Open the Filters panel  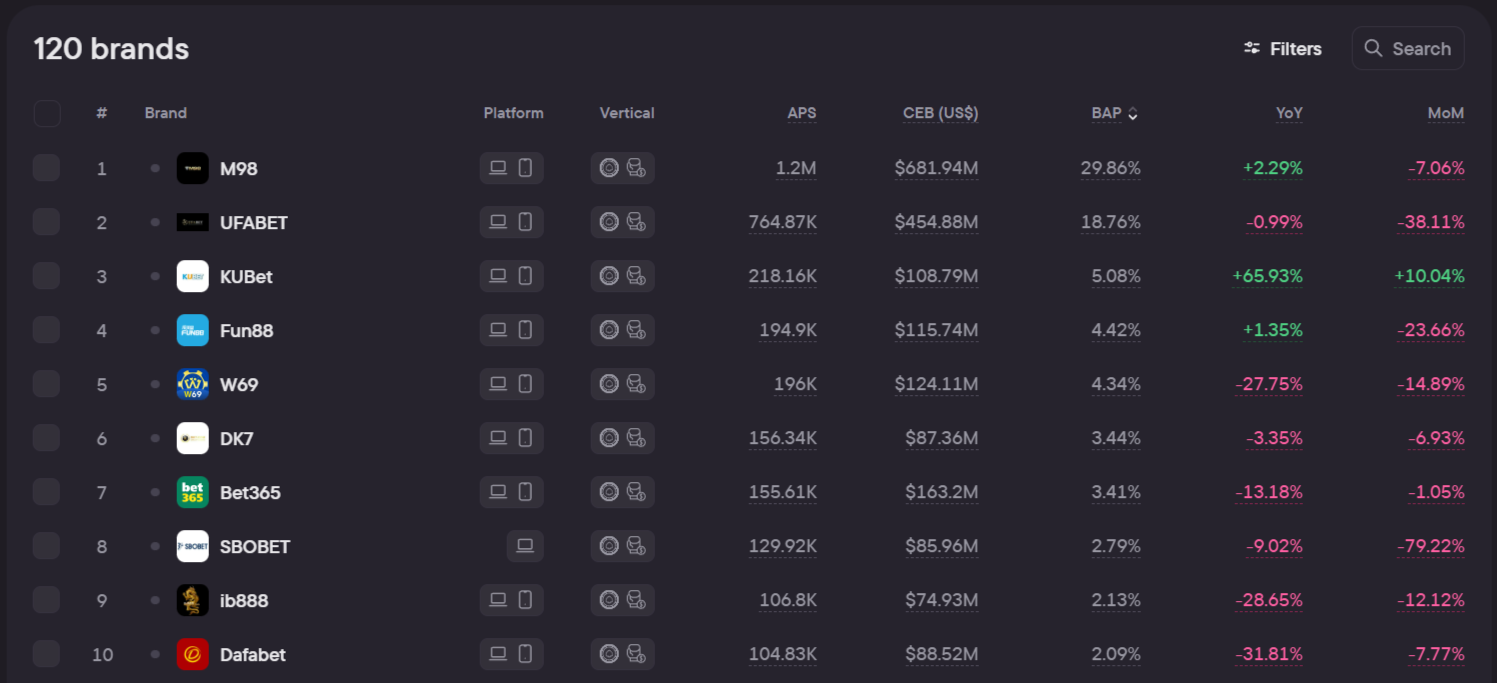[x=1282, y=48]
